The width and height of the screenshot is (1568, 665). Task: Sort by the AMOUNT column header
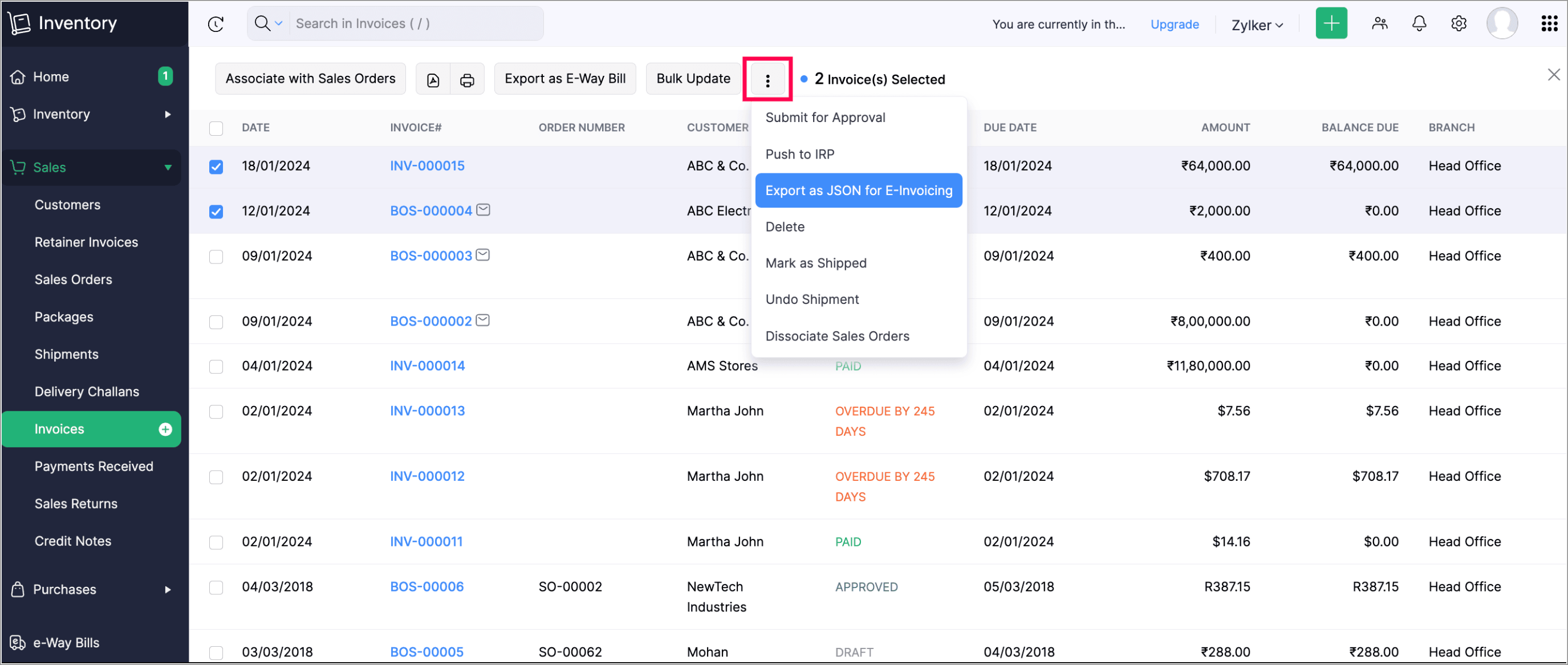click(x=1225, y=127)
